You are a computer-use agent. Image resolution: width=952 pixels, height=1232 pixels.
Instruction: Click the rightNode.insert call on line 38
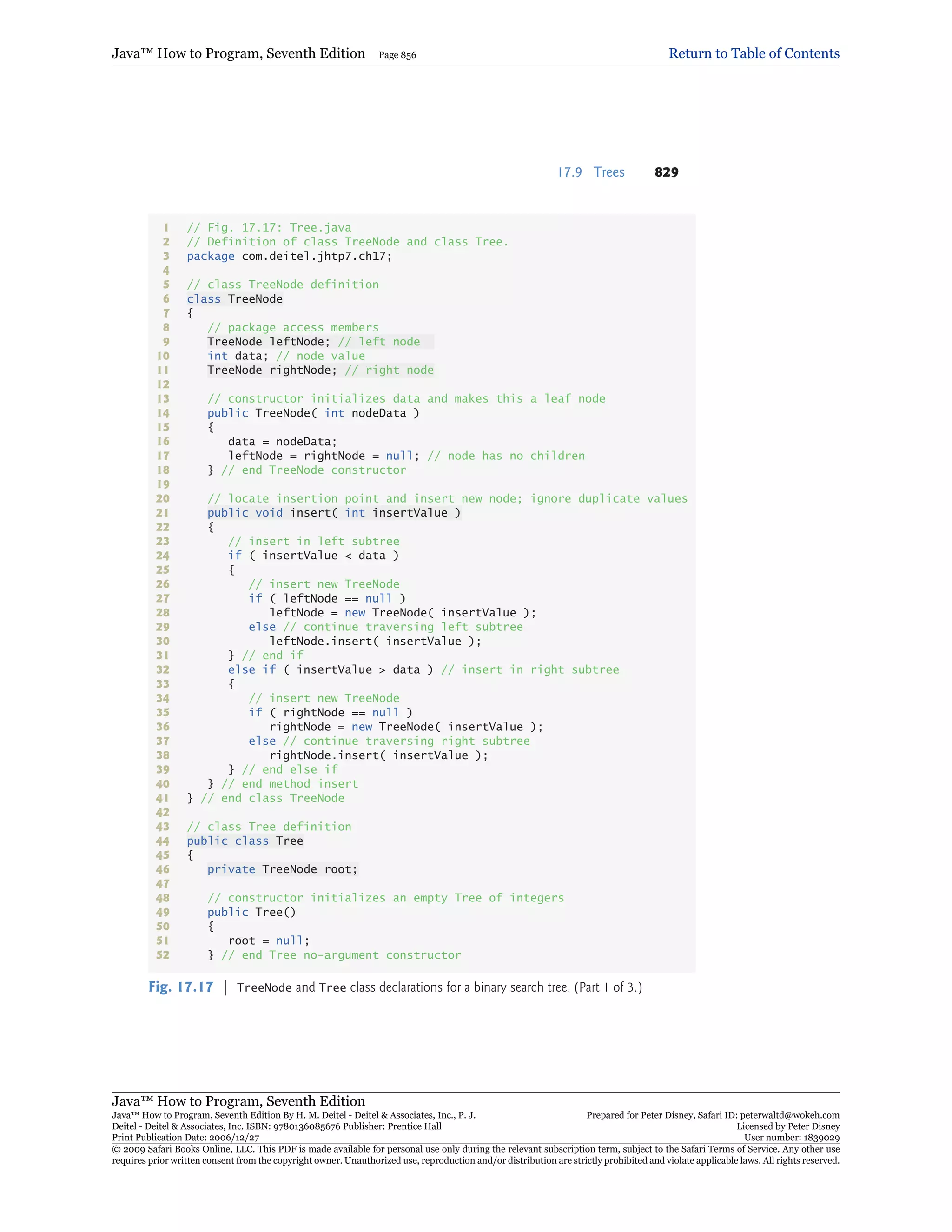coord(378,755)
